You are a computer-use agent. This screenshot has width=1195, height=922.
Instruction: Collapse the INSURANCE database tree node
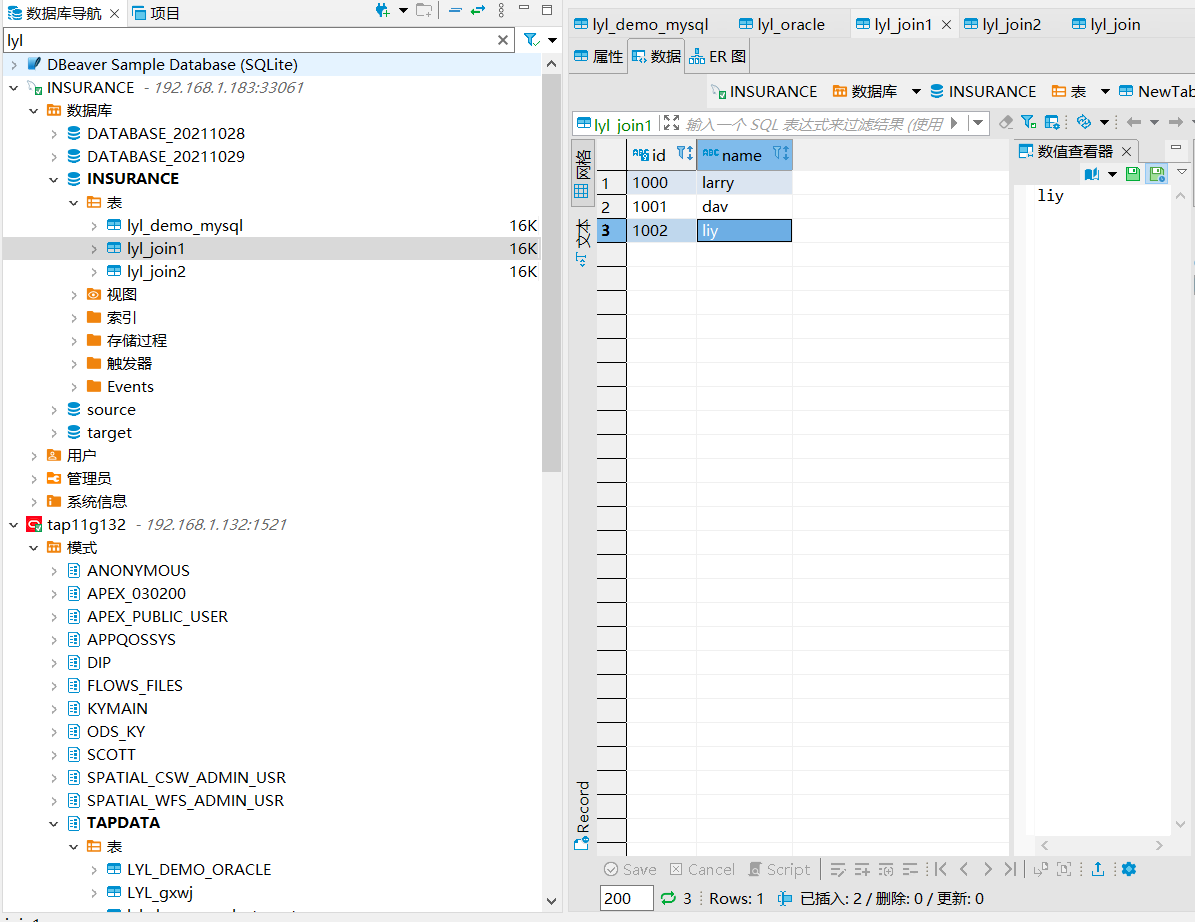pos(53,179)
